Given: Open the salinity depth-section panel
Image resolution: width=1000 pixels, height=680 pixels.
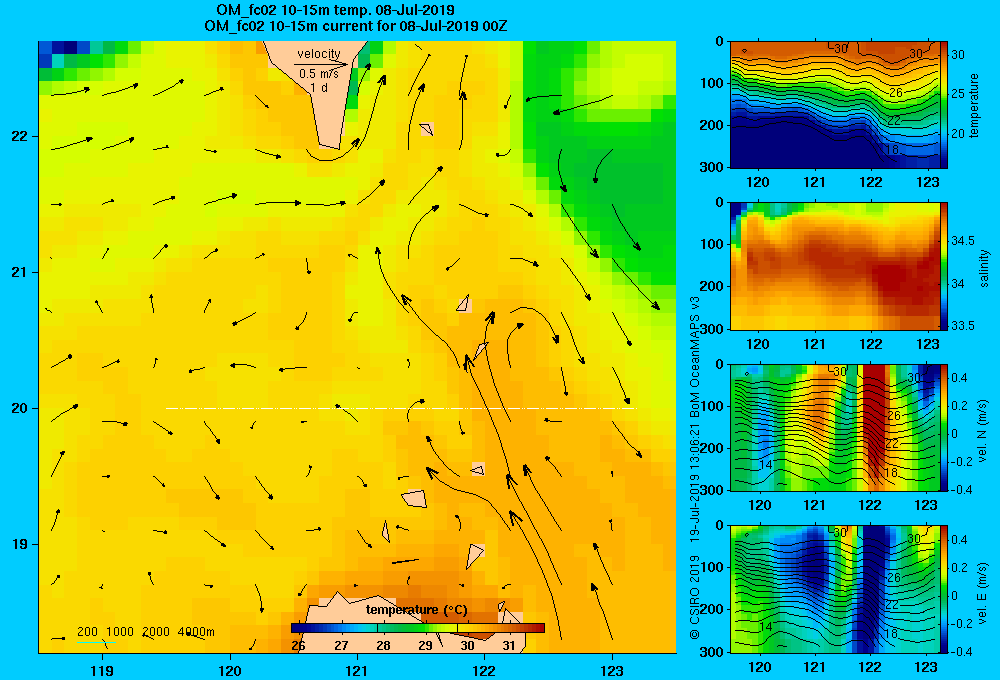Looking at the screenshot, I should pos(834,266).
